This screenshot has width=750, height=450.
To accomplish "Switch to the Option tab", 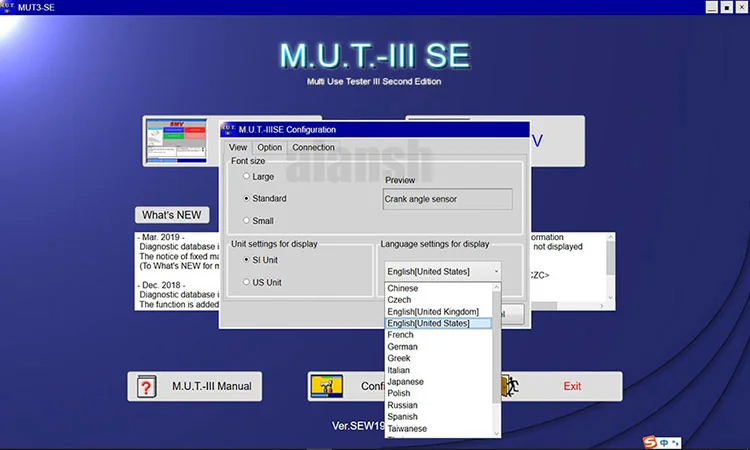I will (x=269, y=147).
